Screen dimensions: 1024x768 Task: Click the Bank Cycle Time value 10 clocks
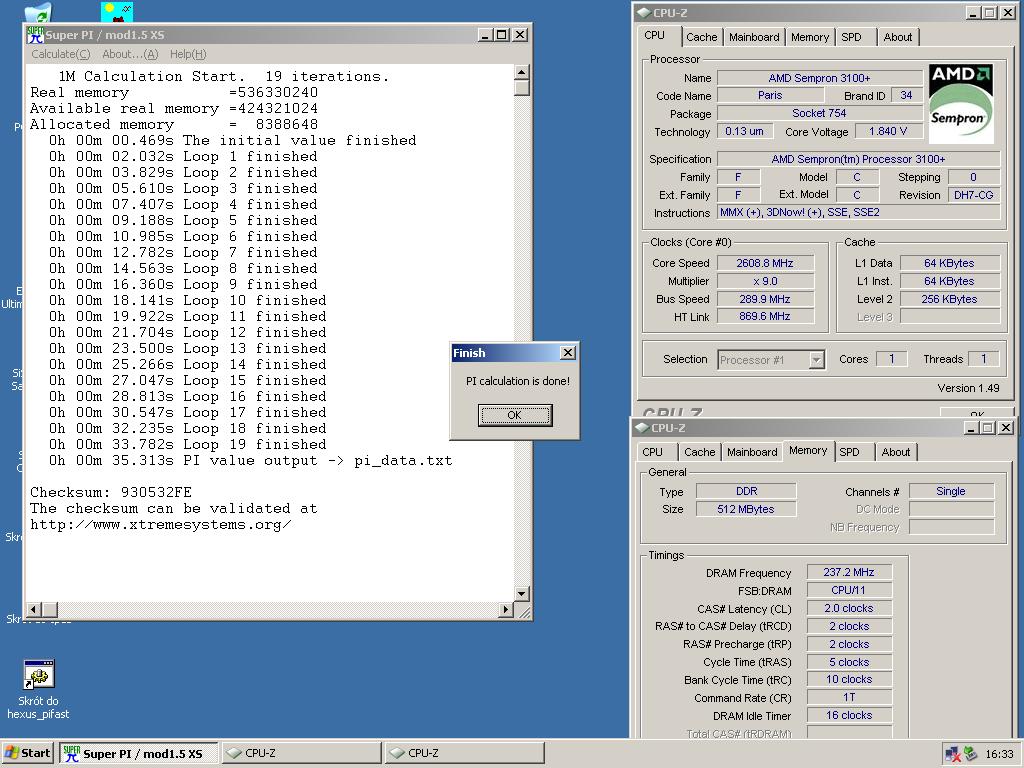[849, 679]
